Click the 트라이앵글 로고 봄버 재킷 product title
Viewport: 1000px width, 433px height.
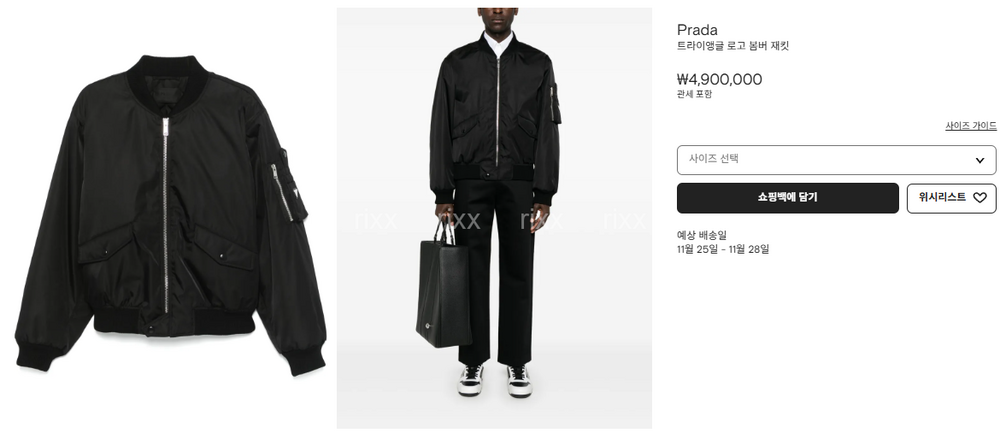pos(733,47)
